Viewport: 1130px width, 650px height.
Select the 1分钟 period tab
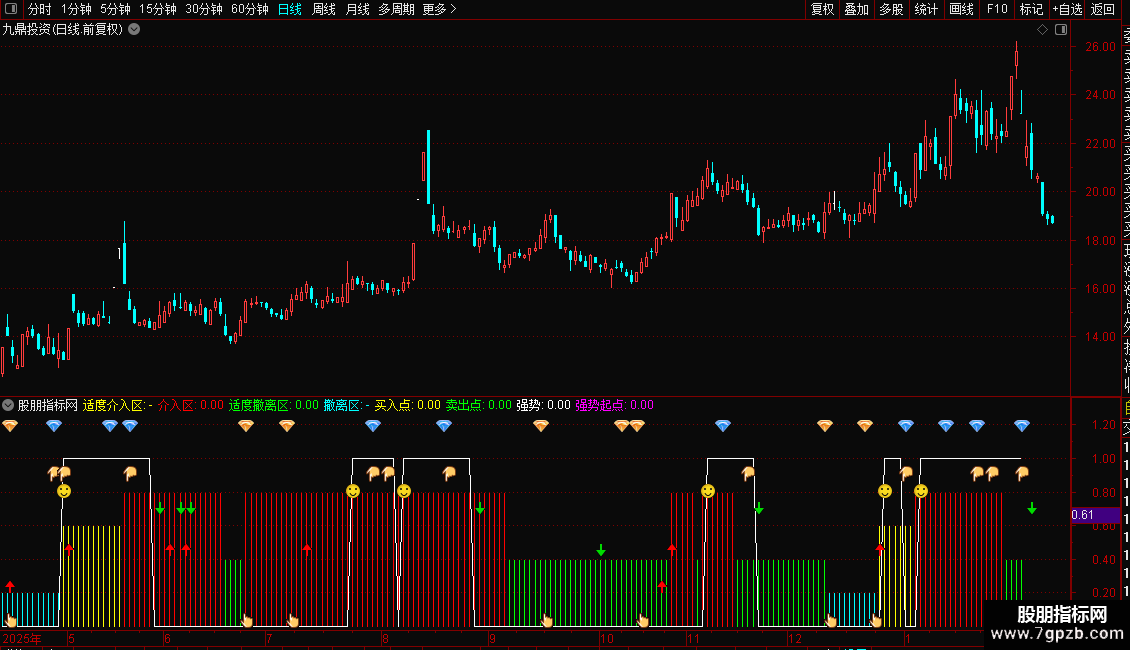click(76, 9)
